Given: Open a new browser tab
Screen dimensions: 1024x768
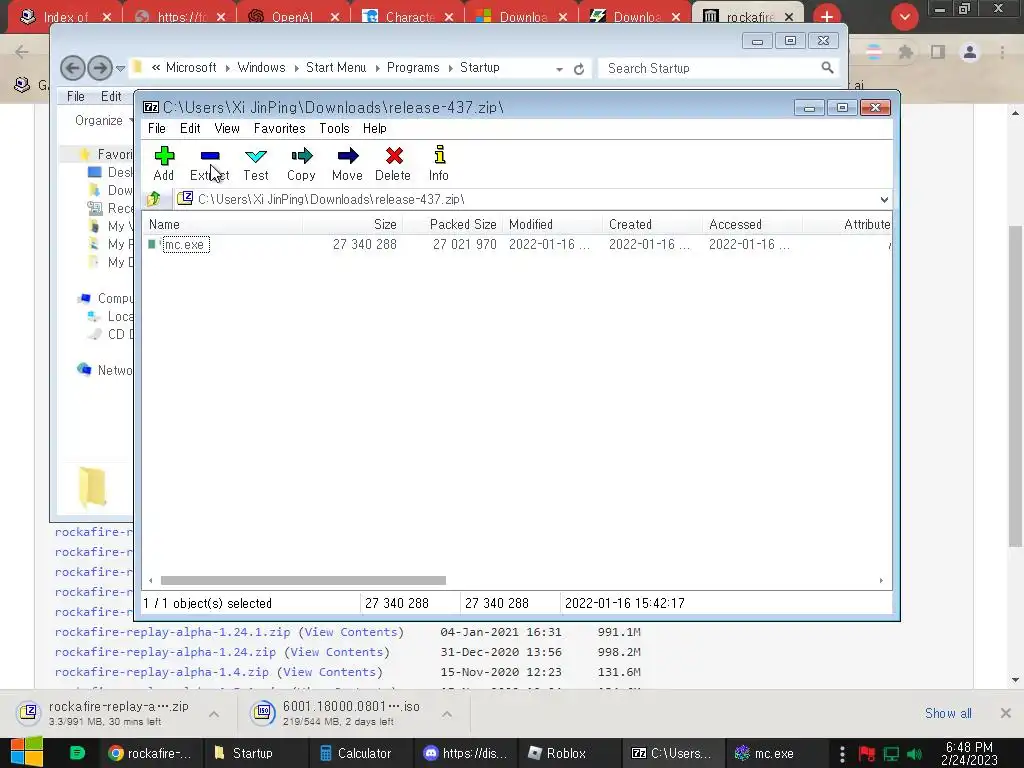Looking at the screenshot, I should 827,16.
